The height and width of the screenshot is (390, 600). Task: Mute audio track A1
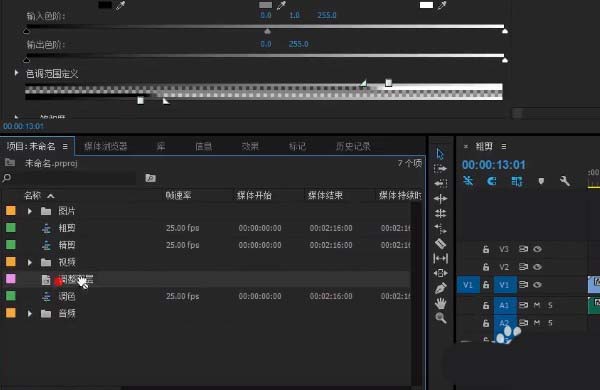pos(537,305)
